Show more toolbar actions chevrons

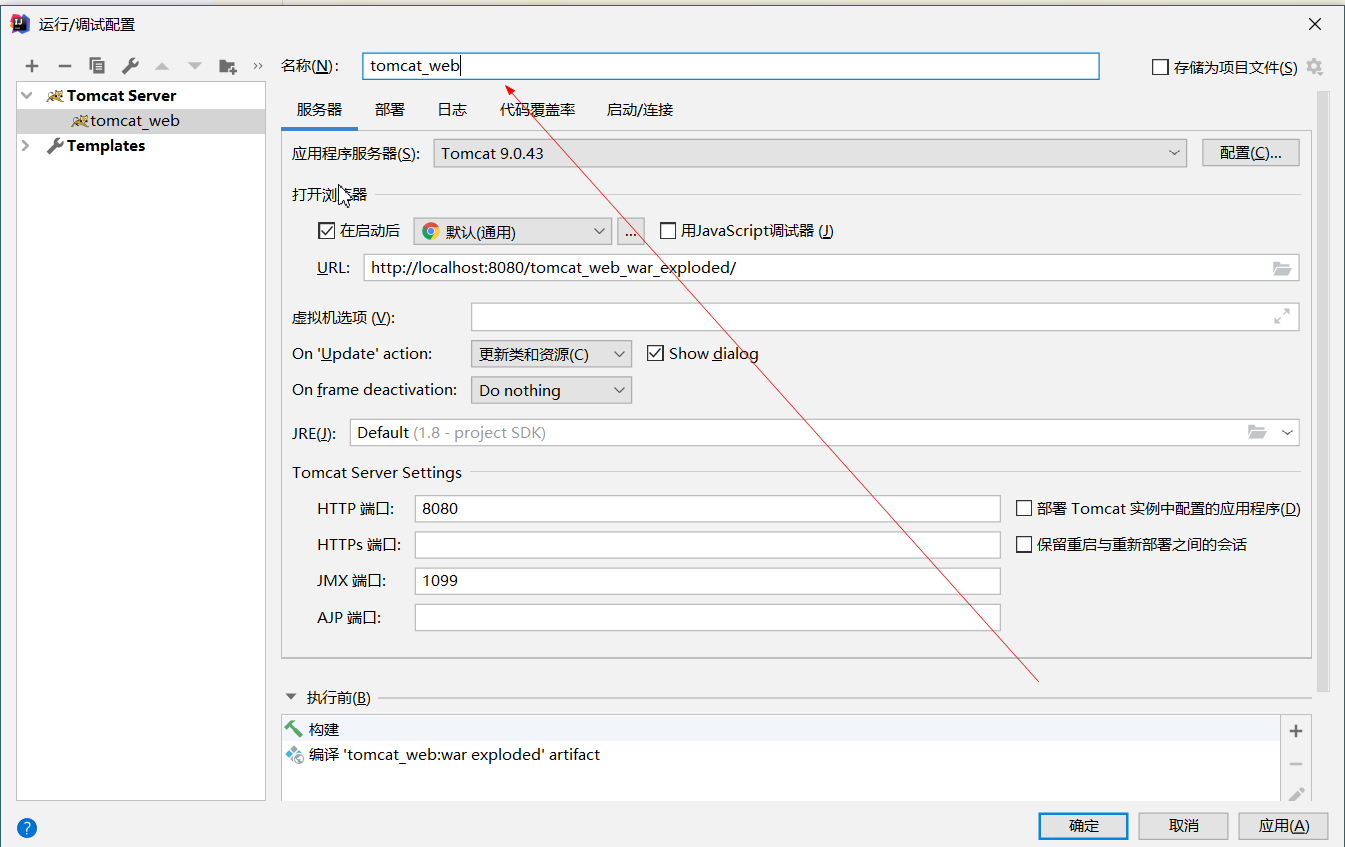258,66
